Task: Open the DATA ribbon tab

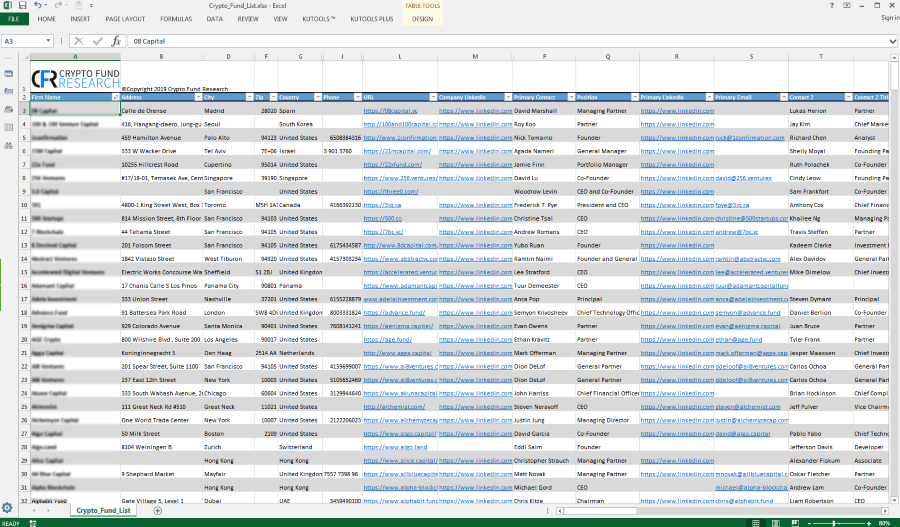Action: [x=215, y=19]
